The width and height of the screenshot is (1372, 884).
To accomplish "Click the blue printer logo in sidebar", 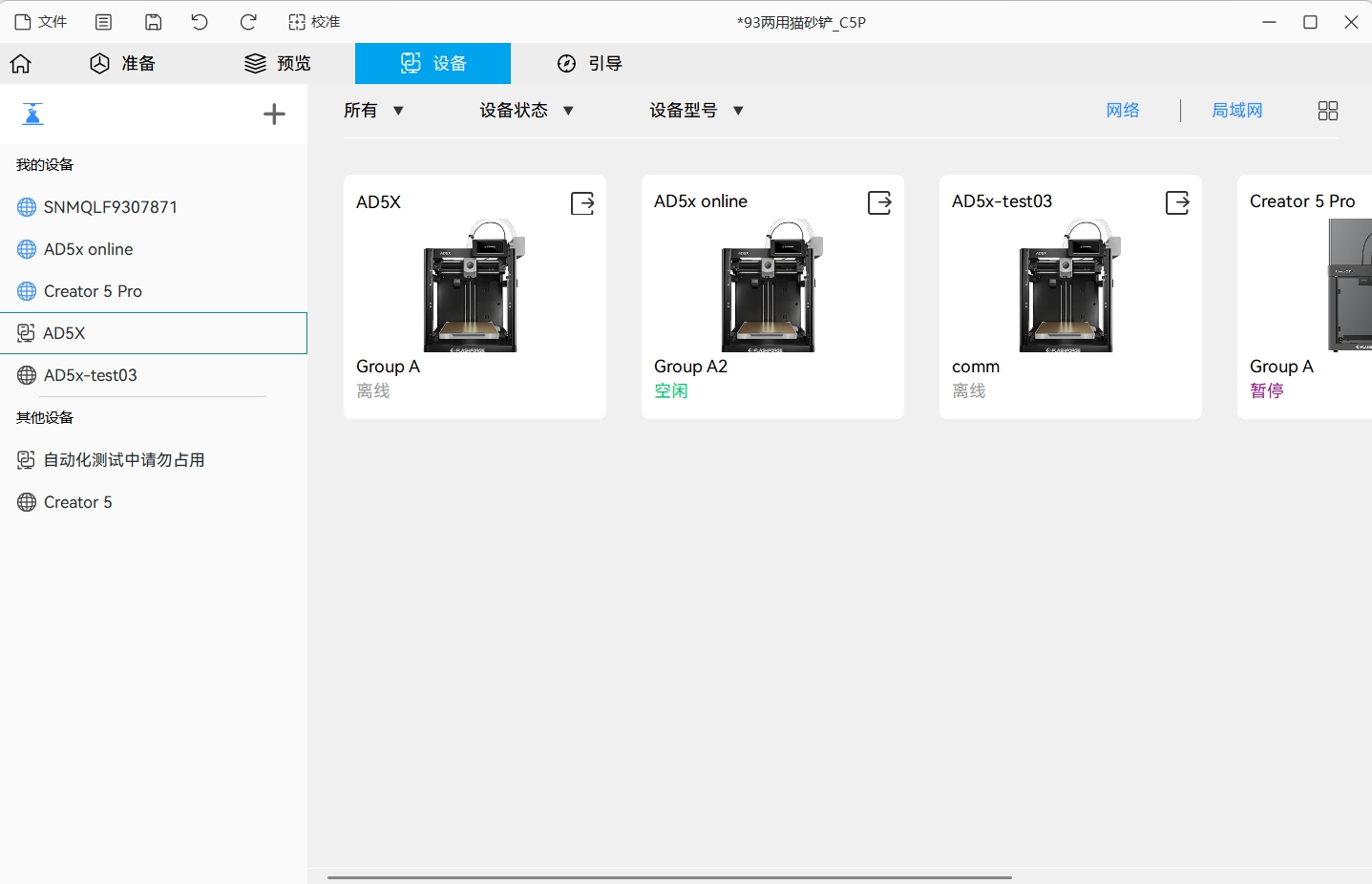I will pyautogui.click(x=32, y=115).
